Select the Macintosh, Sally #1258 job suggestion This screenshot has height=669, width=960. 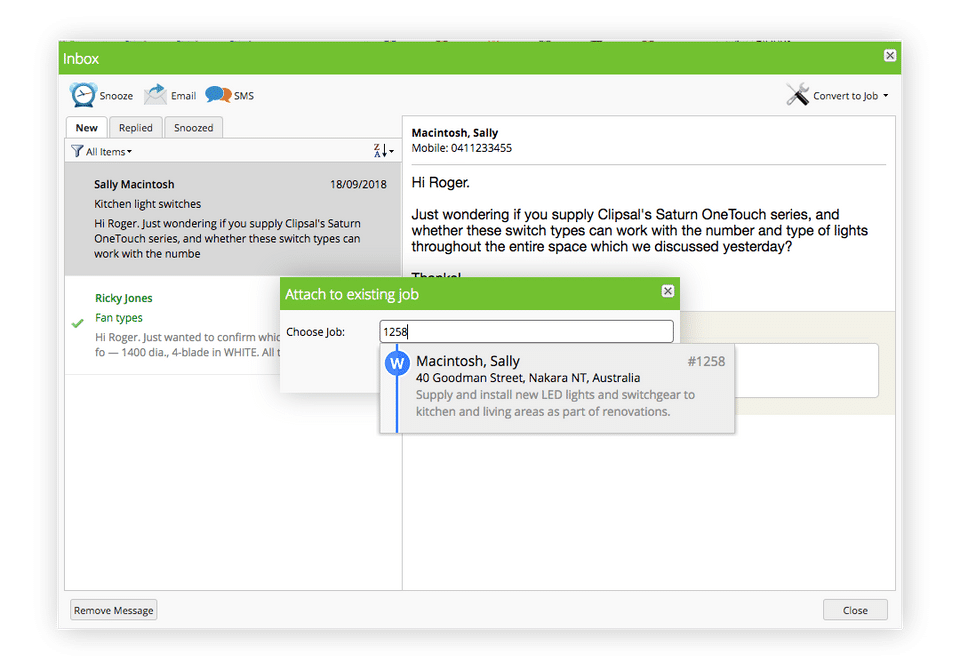(557, 388)
